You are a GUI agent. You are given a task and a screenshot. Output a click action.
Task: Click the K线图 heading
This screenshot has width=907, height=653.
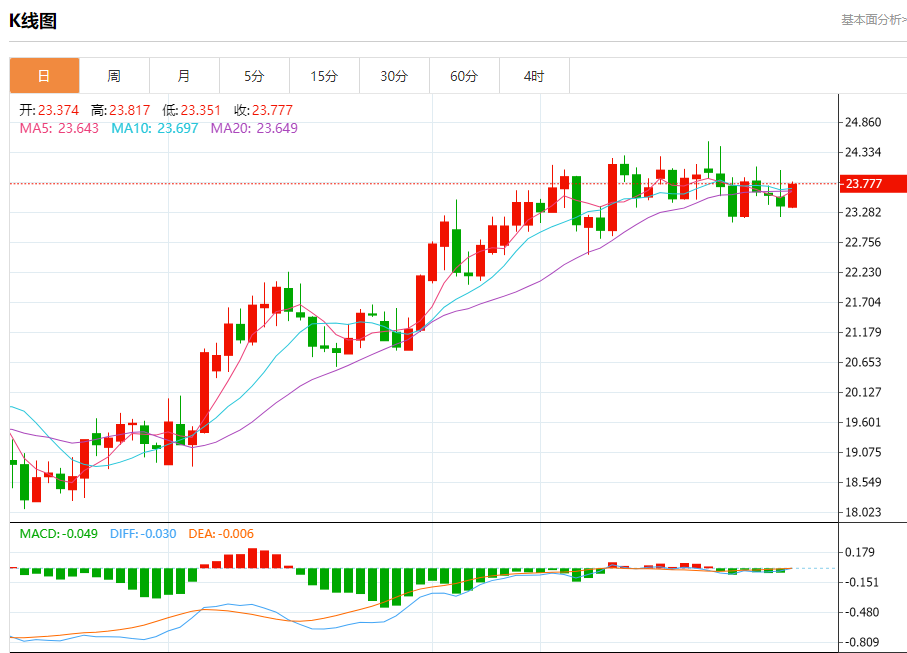33,21
